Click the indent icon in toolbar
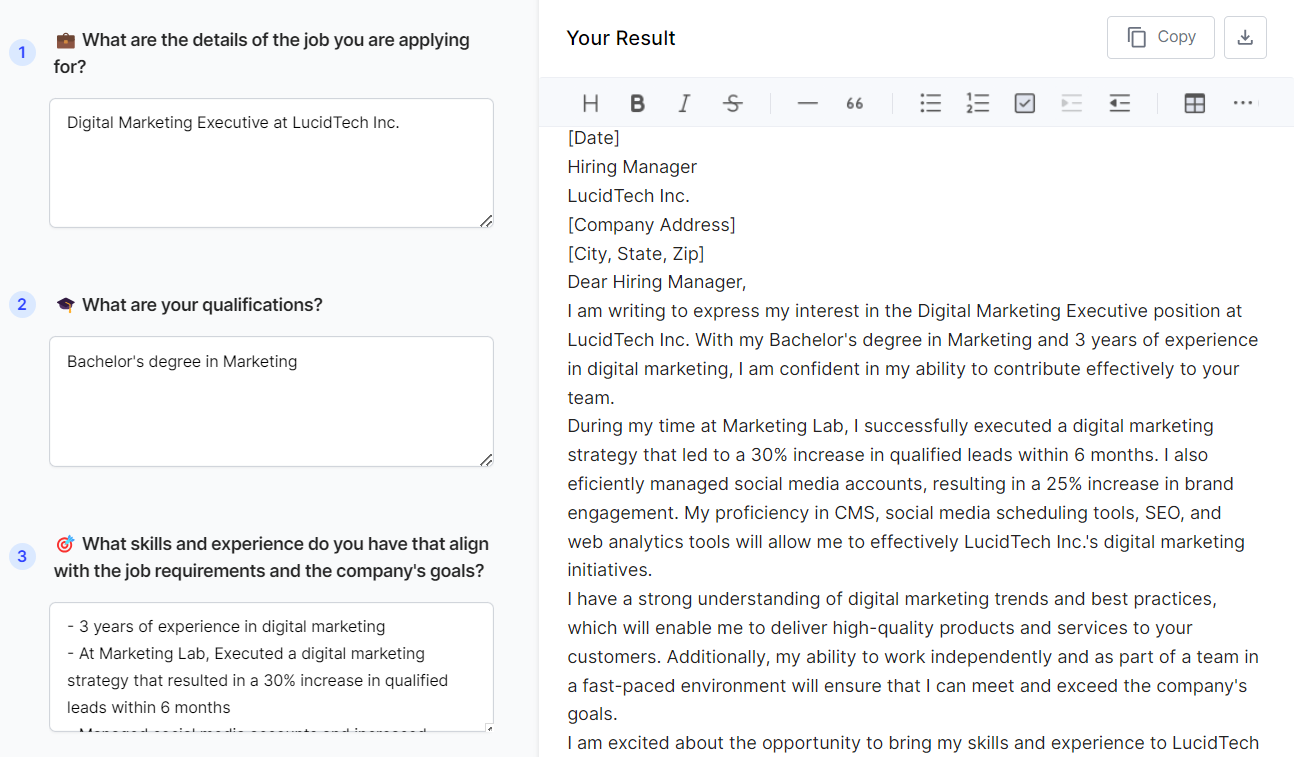 (x=1071, y=103)
